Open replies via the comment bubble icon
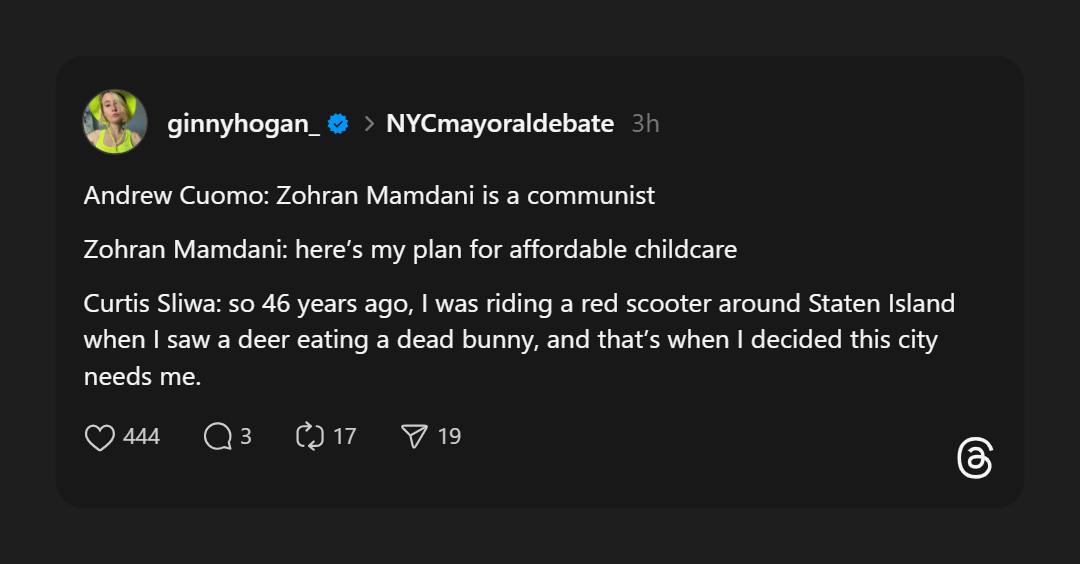Screen dimensions: 1080x564 [217, 437]
